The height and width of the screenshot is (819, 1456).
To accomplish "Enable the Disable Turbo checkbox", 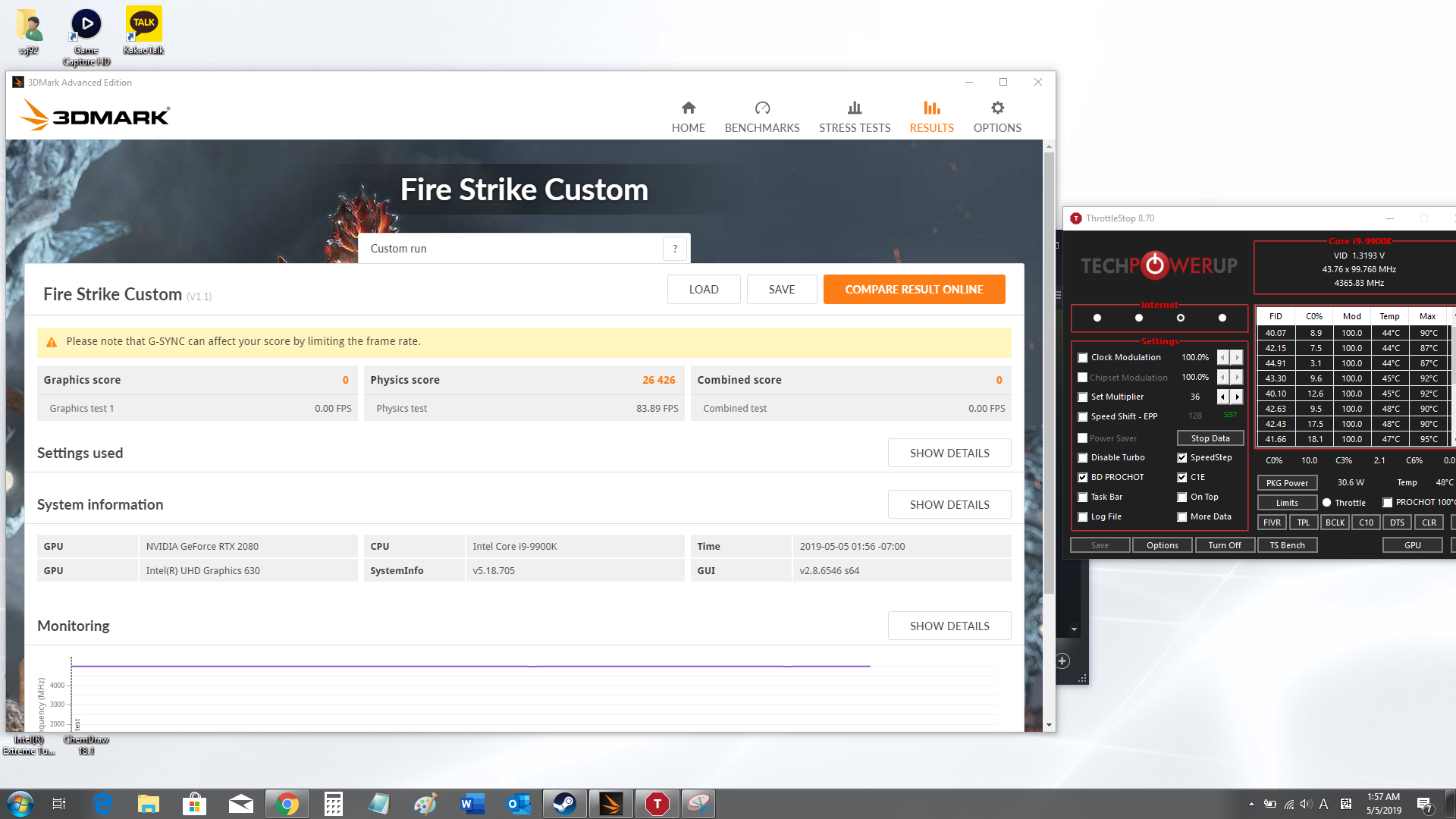I will (1083, 458).
